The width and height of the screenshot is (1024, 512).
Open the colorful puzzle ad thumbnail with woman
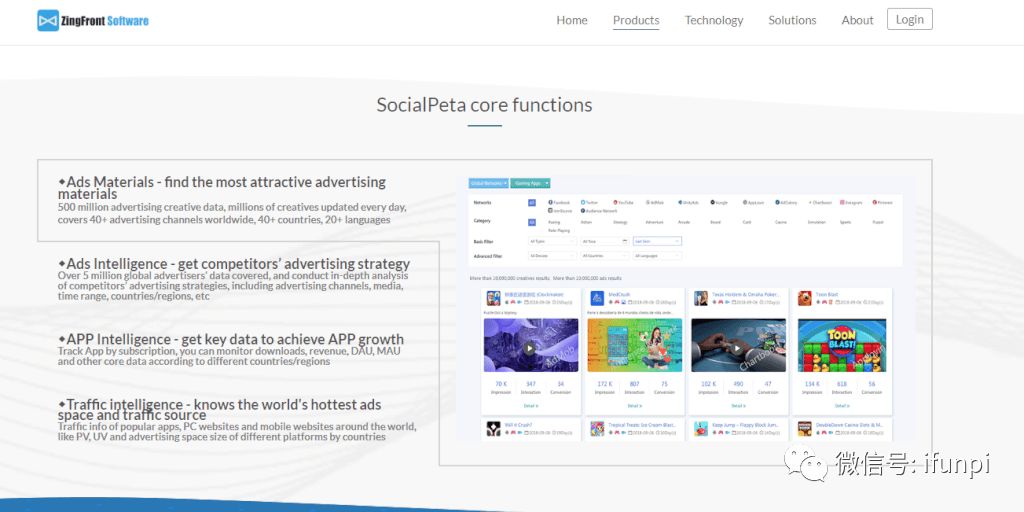[634, 345]
